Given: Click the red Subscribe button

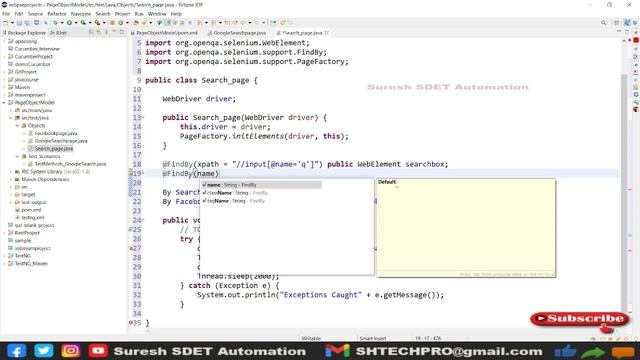Looking at the screenshot, I should 580,319.
